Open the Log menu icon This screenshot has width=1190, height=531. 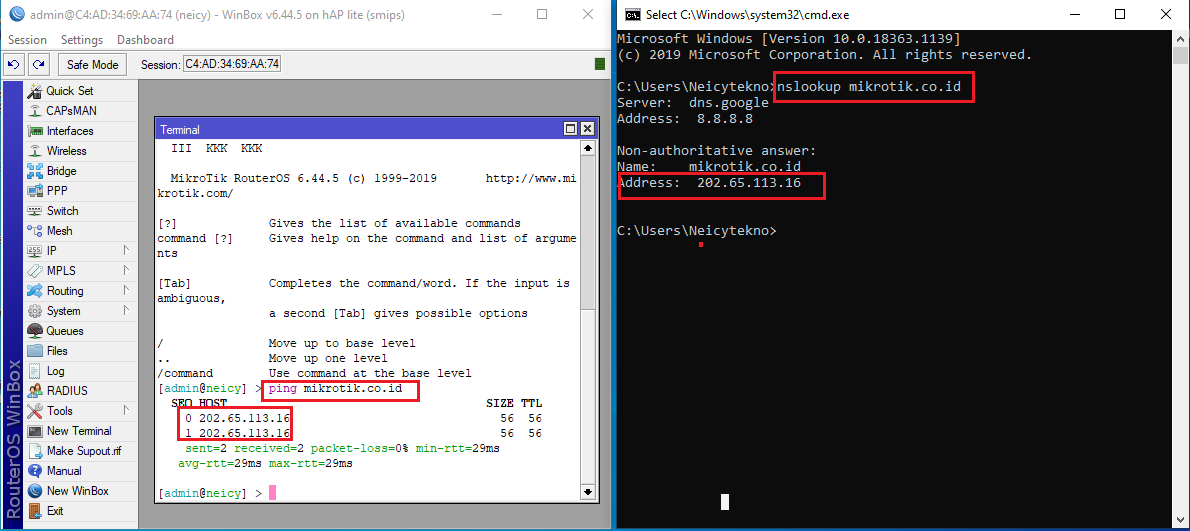34,371
